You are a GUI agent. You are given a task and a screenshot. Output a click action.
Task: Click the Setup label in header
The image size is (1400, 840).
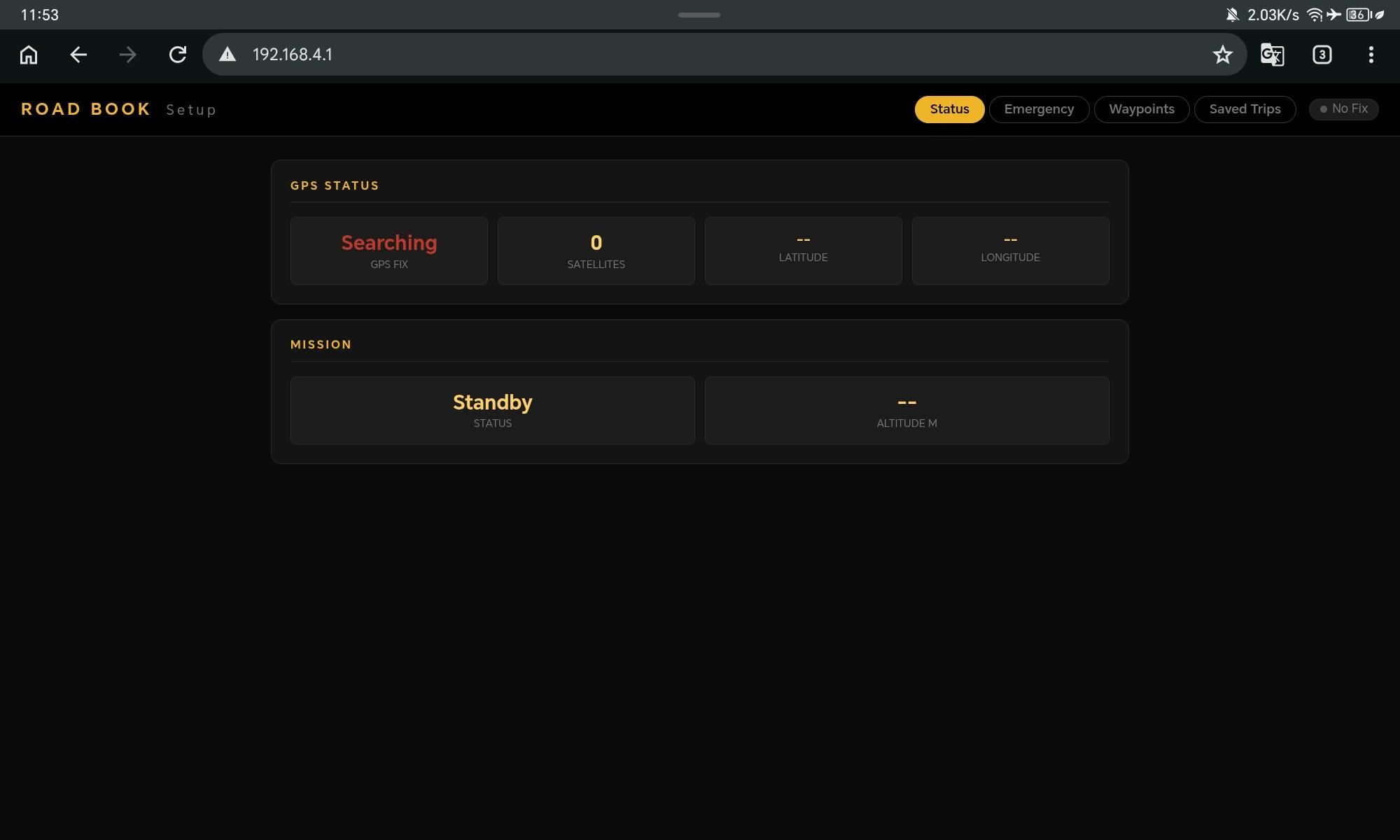191,110
